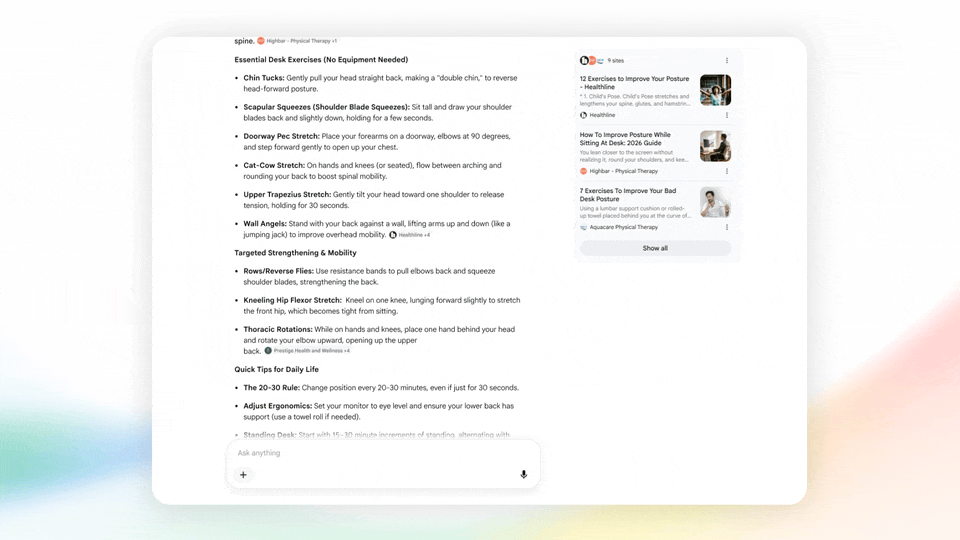Focus the Ask anything input field

(x=383, y=453)
